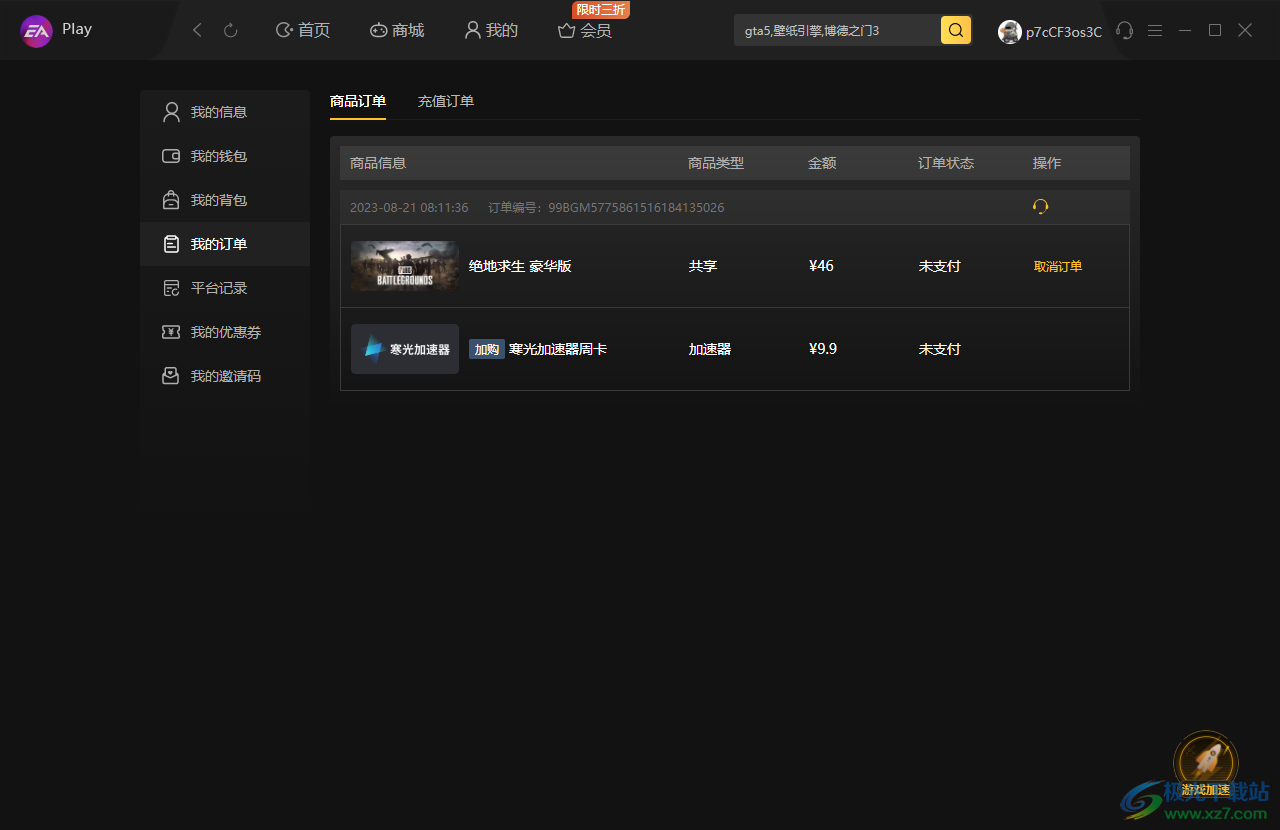
Task: Click the 游戏加速 rocket floating button
Action: (x=1205, y=764)
